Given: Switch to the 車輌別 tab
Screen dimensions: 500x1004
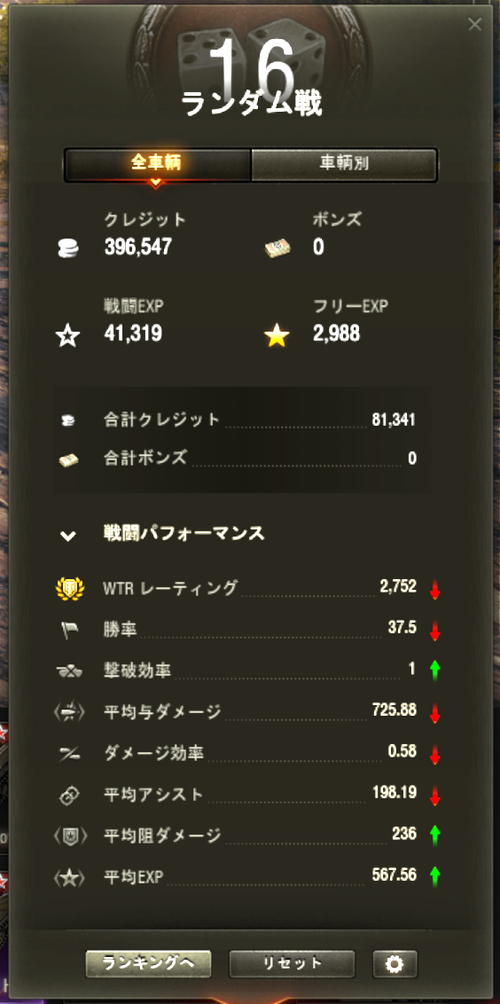Looking at the screenshot, I should [344, 165].
